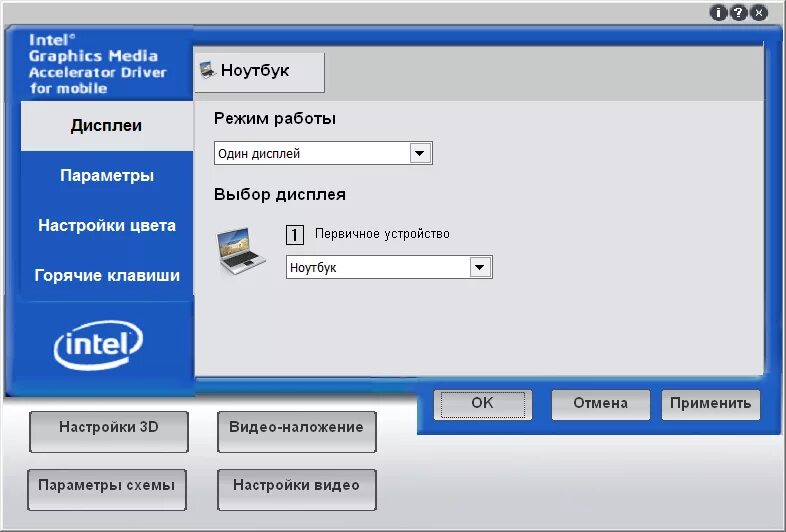This screenshot has width=786, height=532.
Task: Expand the primary device dropdown arrow
Action: click(x=480, y=267)
